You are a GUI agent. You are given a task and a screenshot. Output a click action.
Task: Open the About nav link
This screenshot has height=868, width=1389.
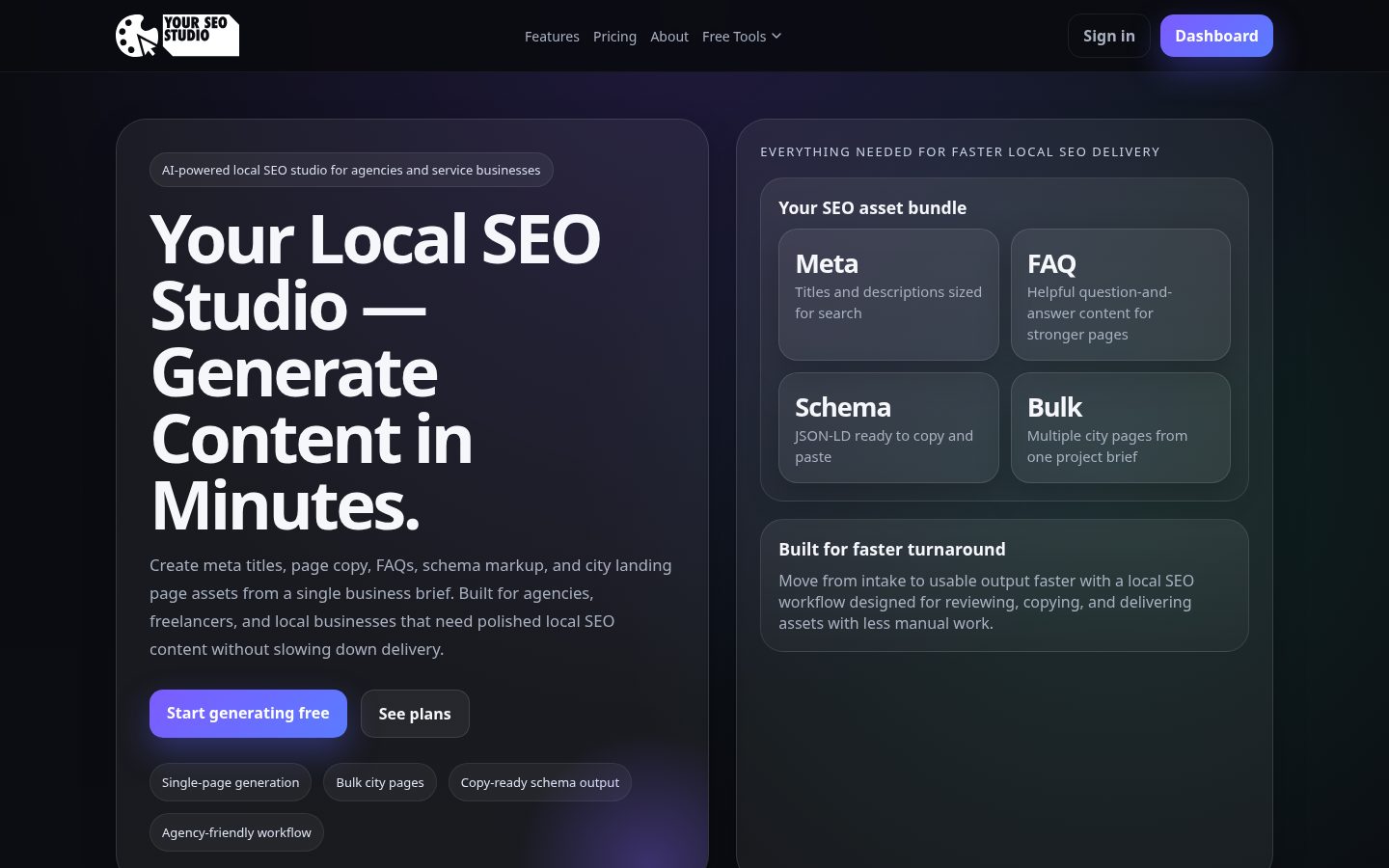669,37
